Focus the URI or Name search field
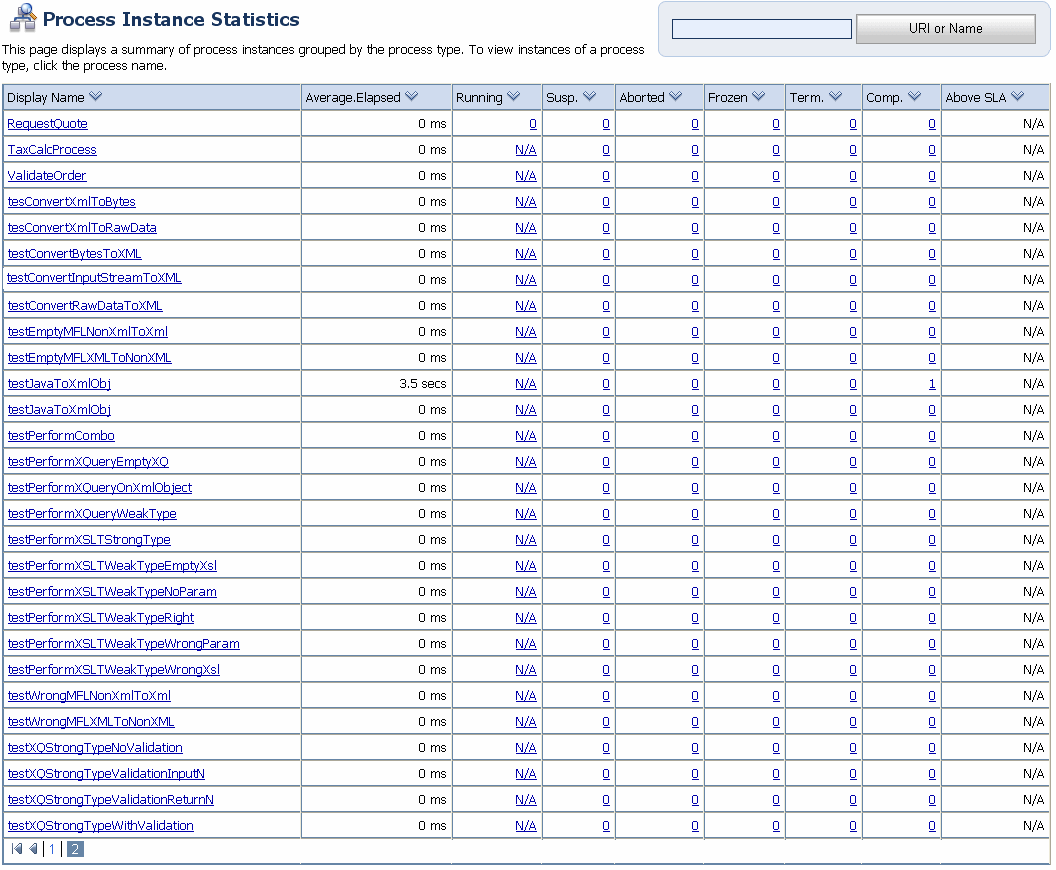This screenshot has height=870, width=1056. pyautogui.click(x=762, y=29)
